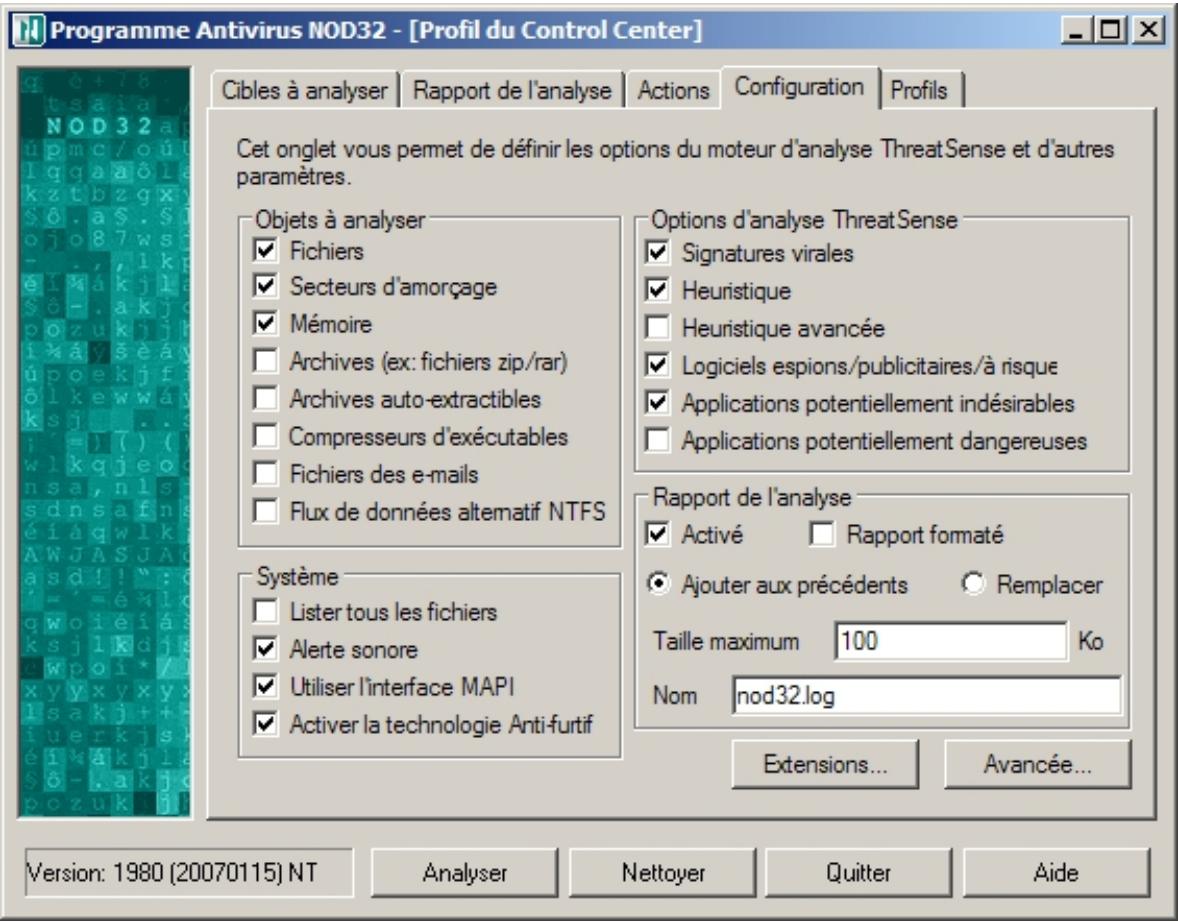Toggle Signatures virales checkbox
The width and height of the screenshot is (1178, 923).
pos(657,252)
